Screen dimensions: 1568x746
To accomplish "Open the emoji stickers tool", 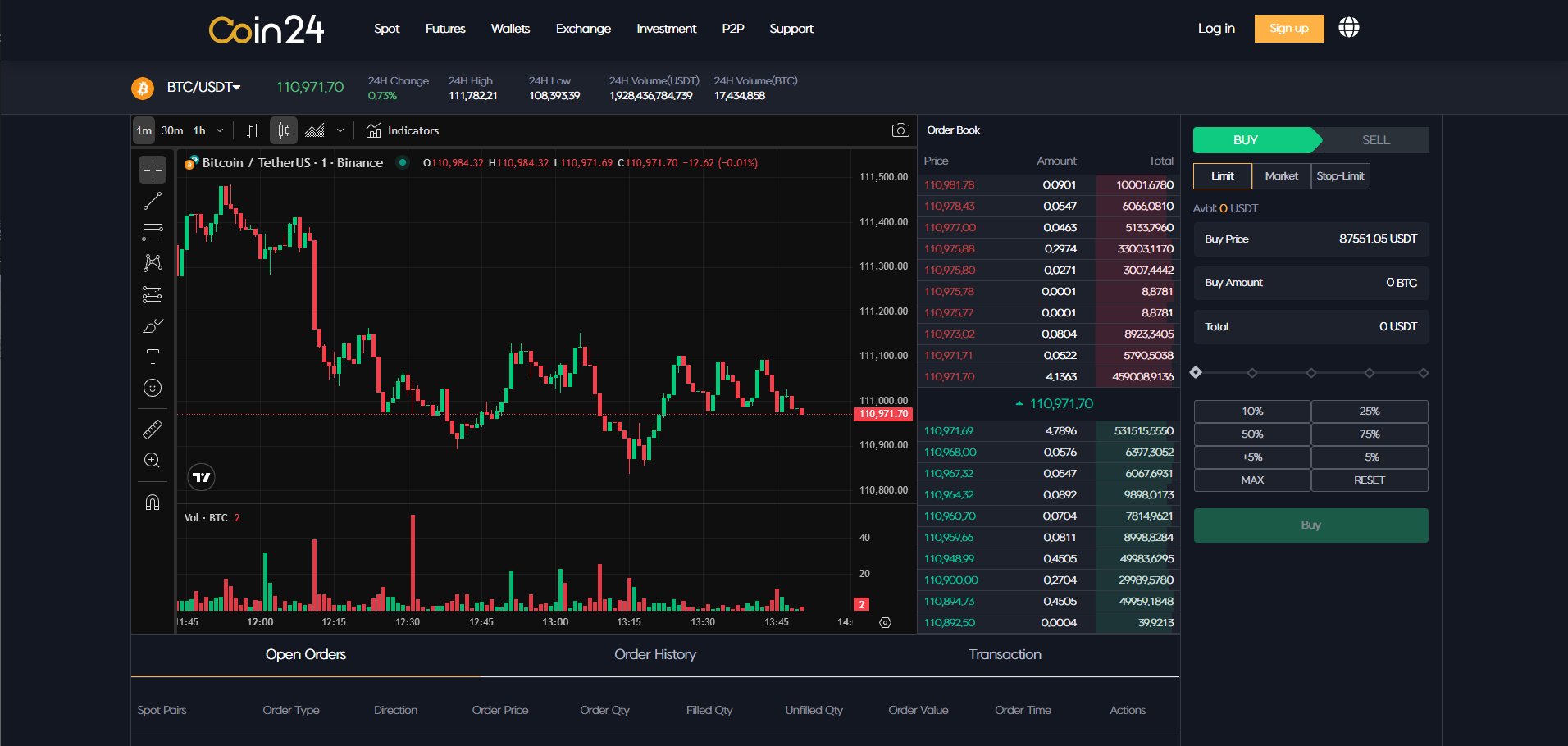I will [x=153, y=388].
